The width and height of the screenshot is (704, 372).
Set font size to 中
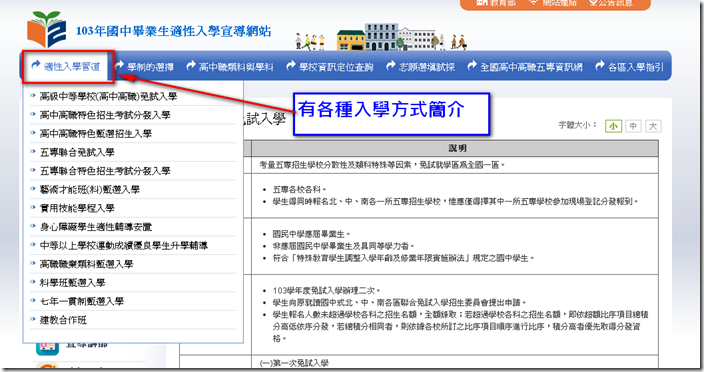pyautogui.click(x=633, y=126)
